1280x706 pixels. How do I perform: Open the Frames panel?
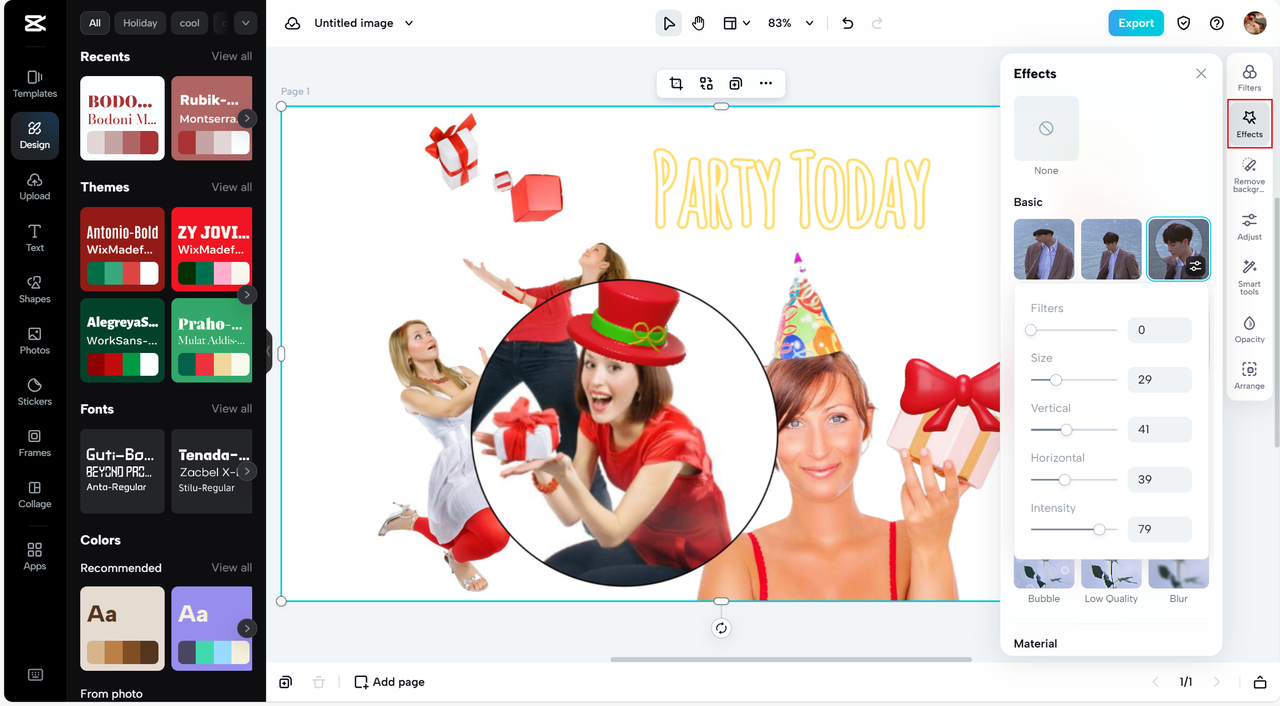(x=34, y=443)
